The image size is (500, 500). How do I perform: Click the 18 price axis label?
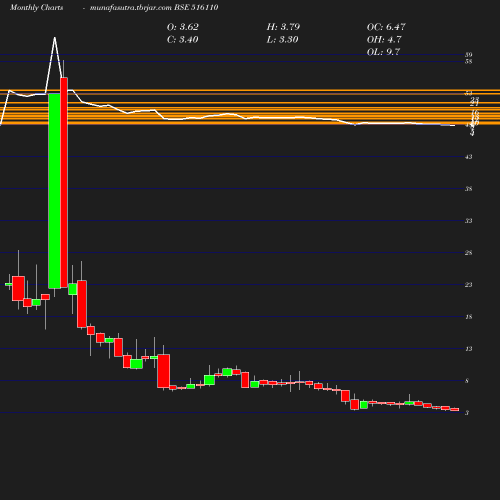click(469, 317)
